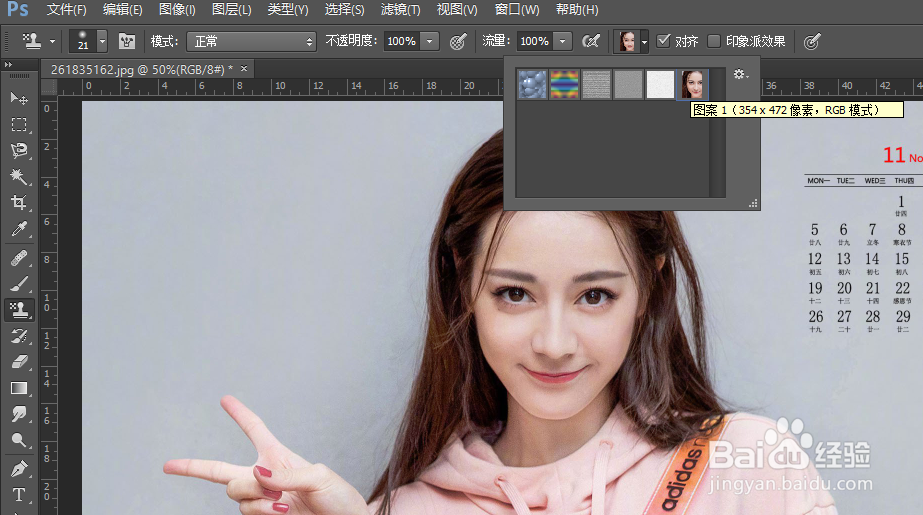This screenshot has height=515, width=923.
Task: Open the 流量 flow slider arrow
Action: click(x=563, y=41)
